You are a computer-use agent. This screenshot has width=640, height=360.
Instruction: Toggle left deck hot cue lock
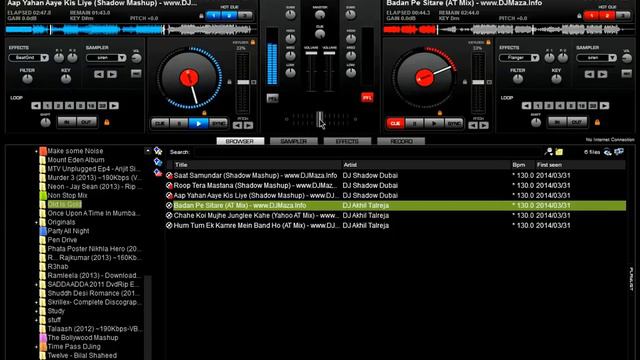click(201, 16)
